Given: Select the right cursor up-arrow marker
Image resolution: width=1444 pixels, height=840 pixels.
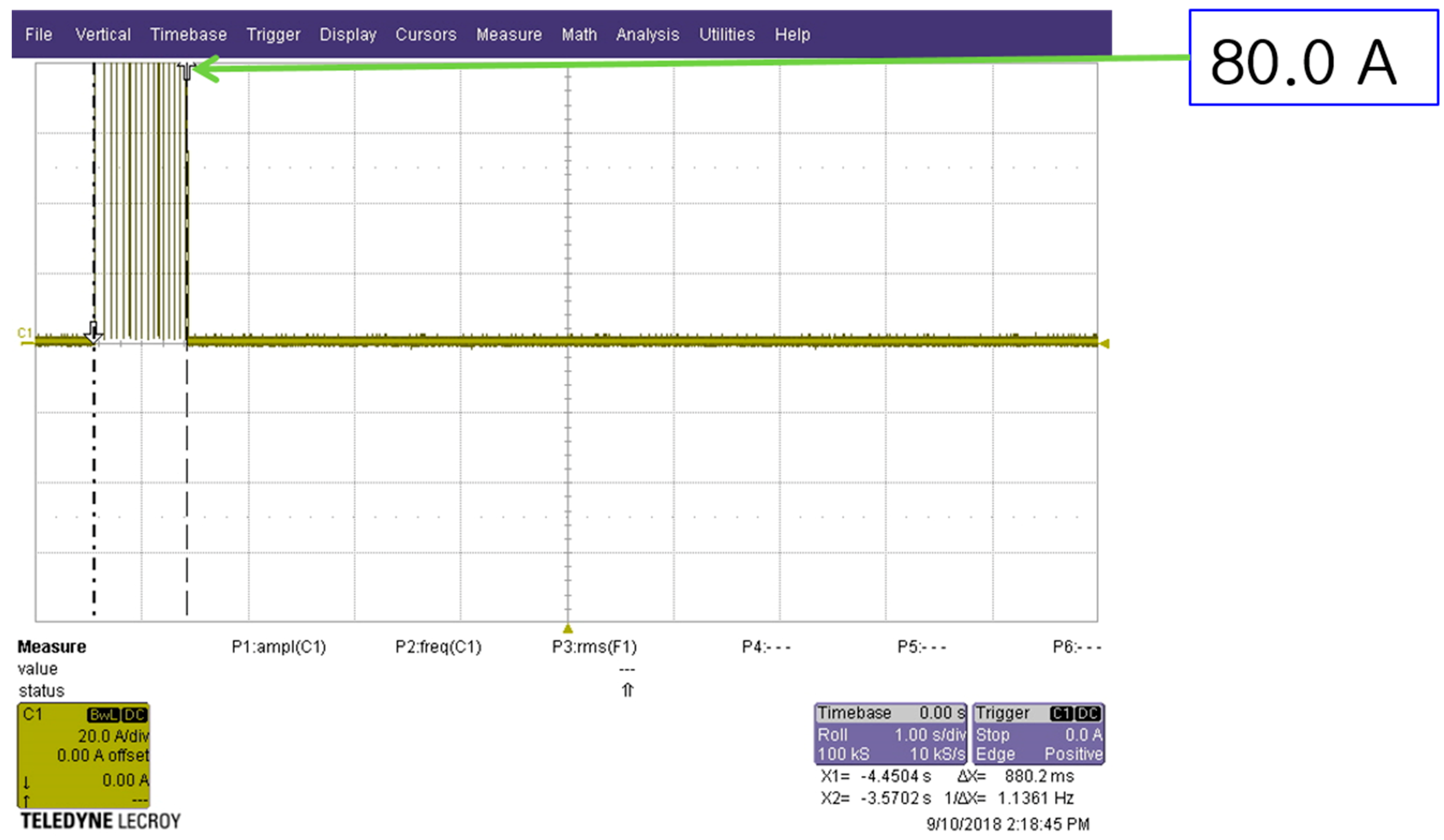Looking at the screenshot, I should pyautogui.click(x=186, y=71).
